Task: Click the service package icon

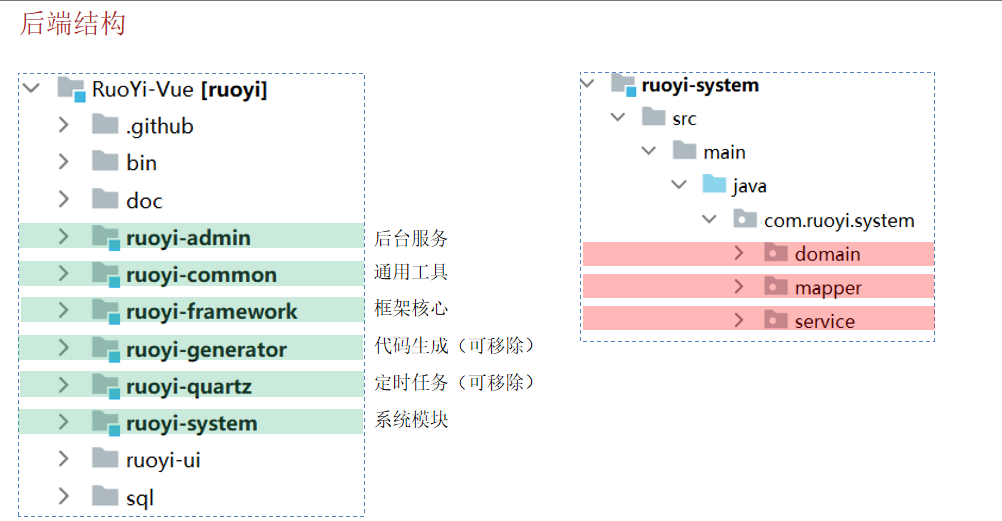Action: point(776,319)
